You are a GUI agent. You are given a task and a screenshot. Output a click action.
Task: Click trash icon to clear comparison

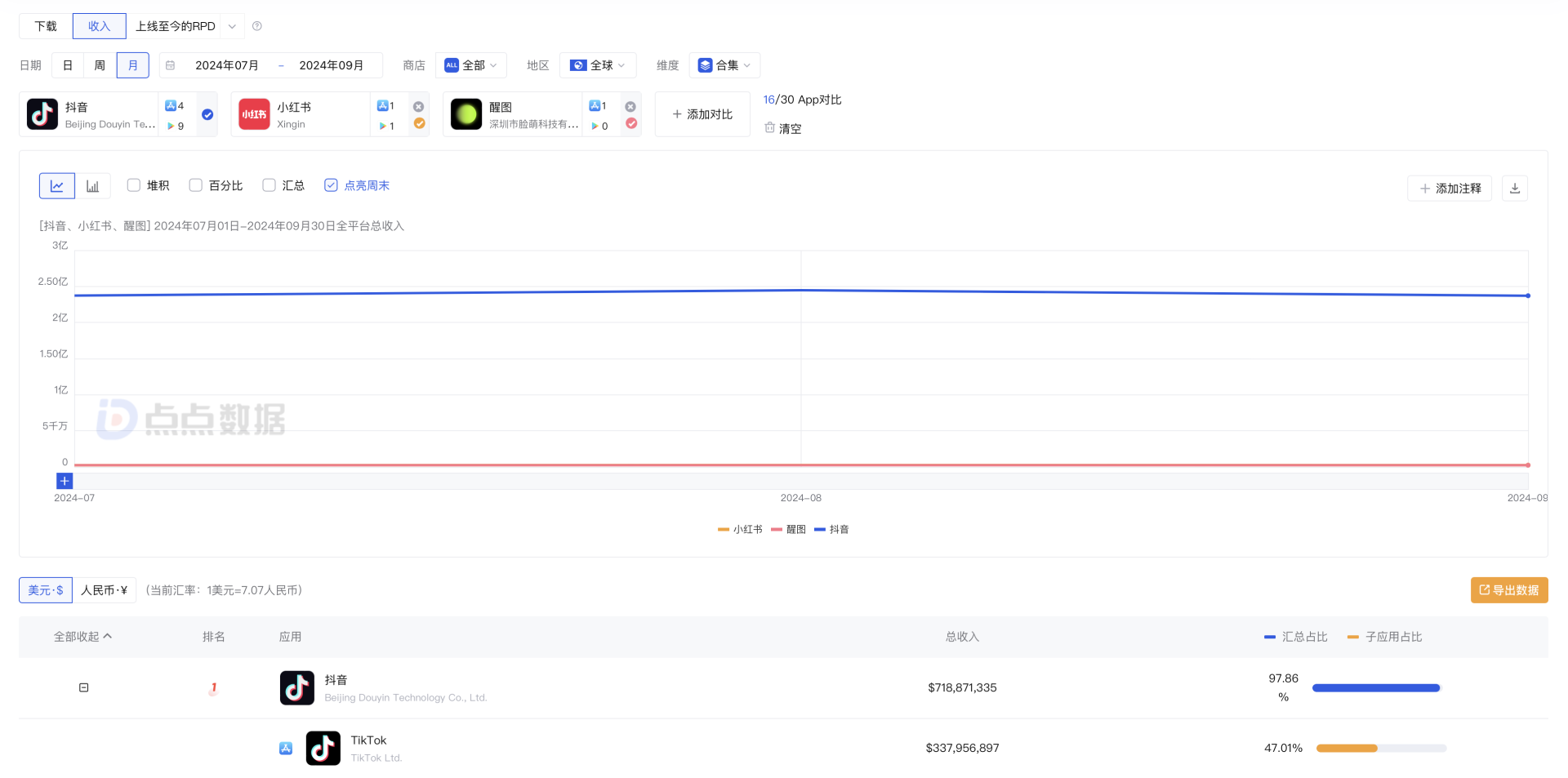pos(769,127)
